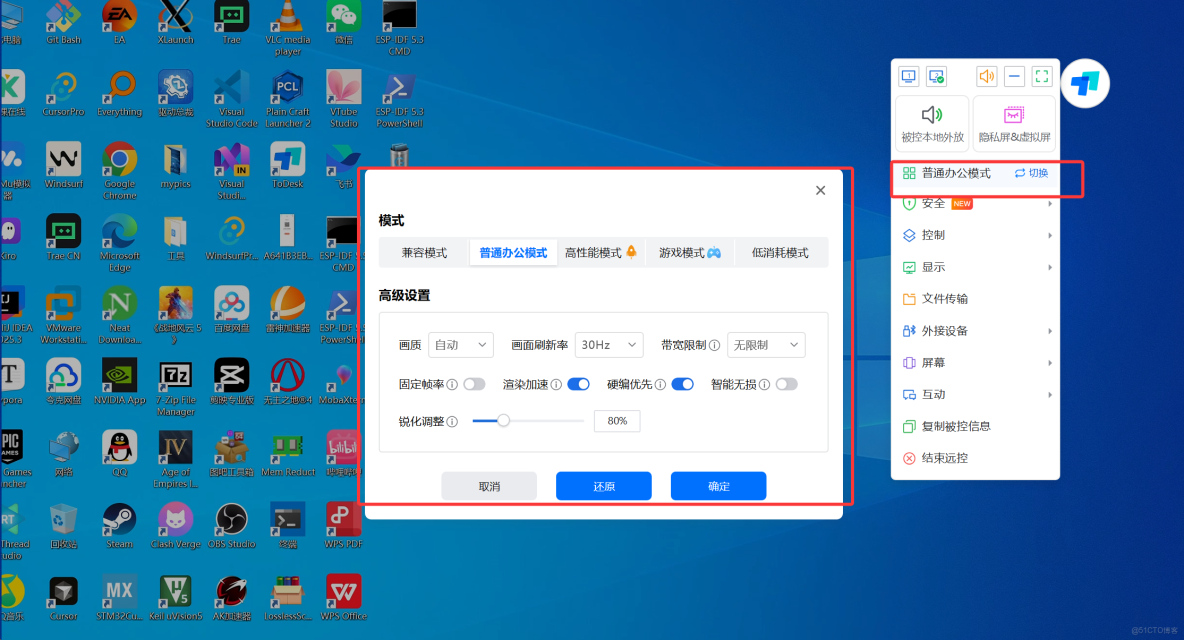Open the 画面刷新率 refresh rate dropdown

[608, 344]
